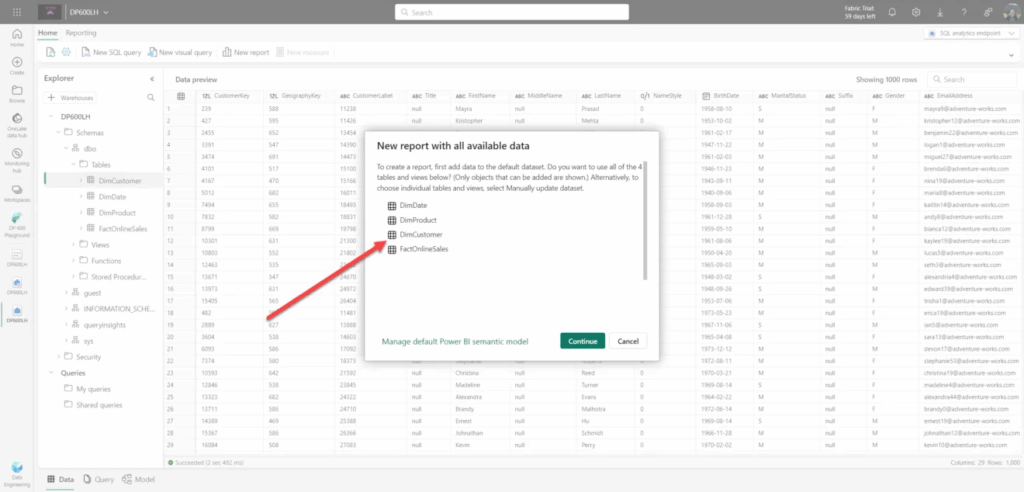
Task: Open Manage default Power BI semantic model link
Action: pyautogui.click(x=455, y=342)
